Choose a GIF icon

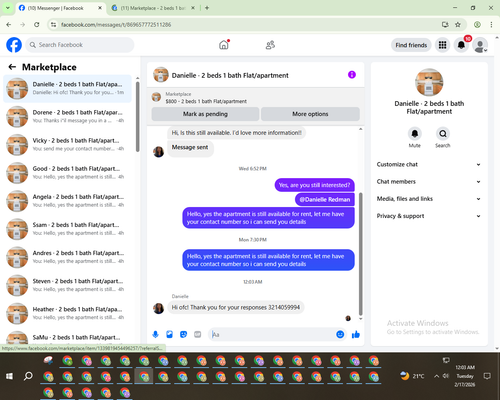tap(198, 334)
